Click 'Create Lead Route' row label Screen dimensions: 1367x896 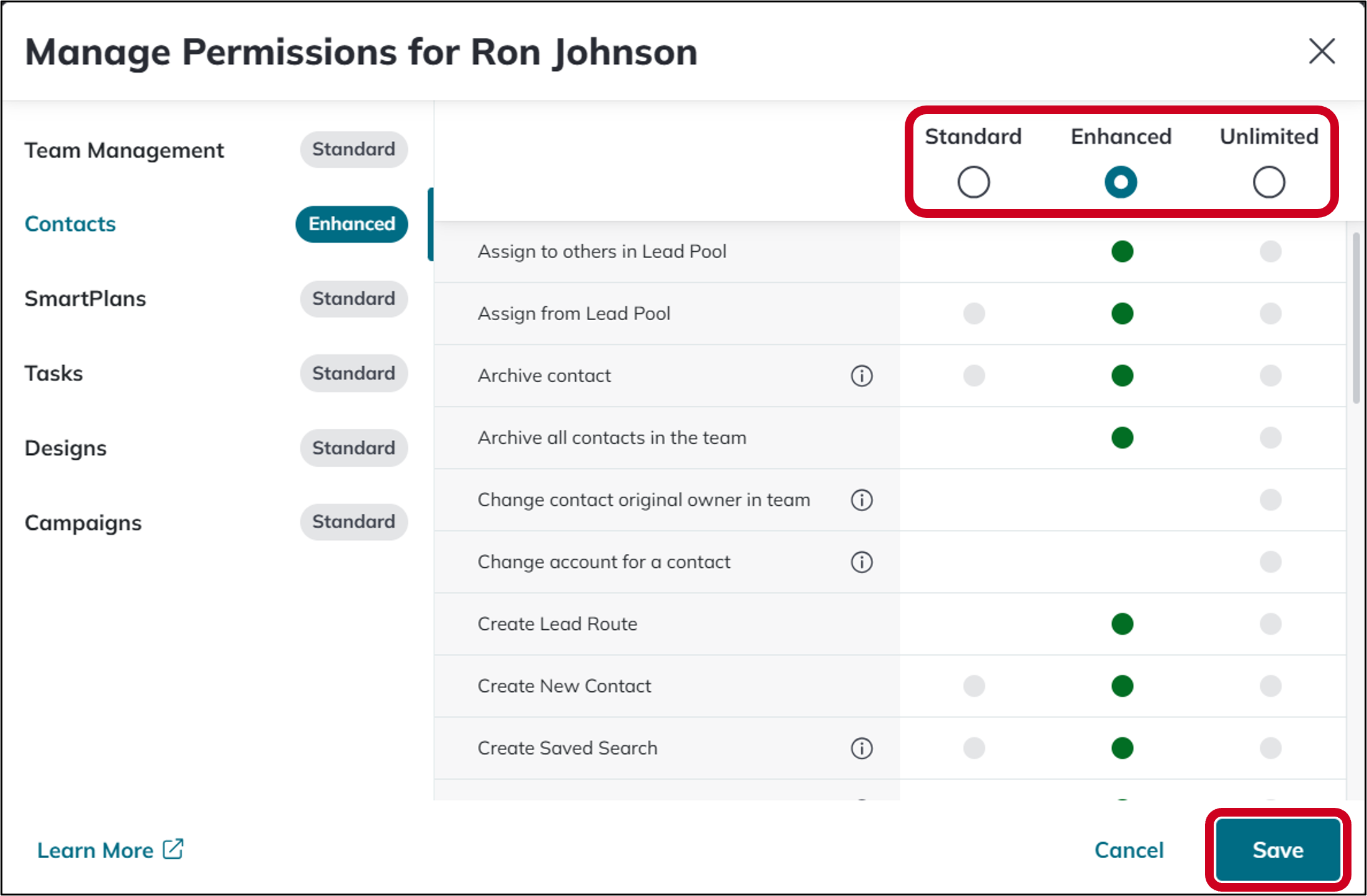(x=557, y=624)
